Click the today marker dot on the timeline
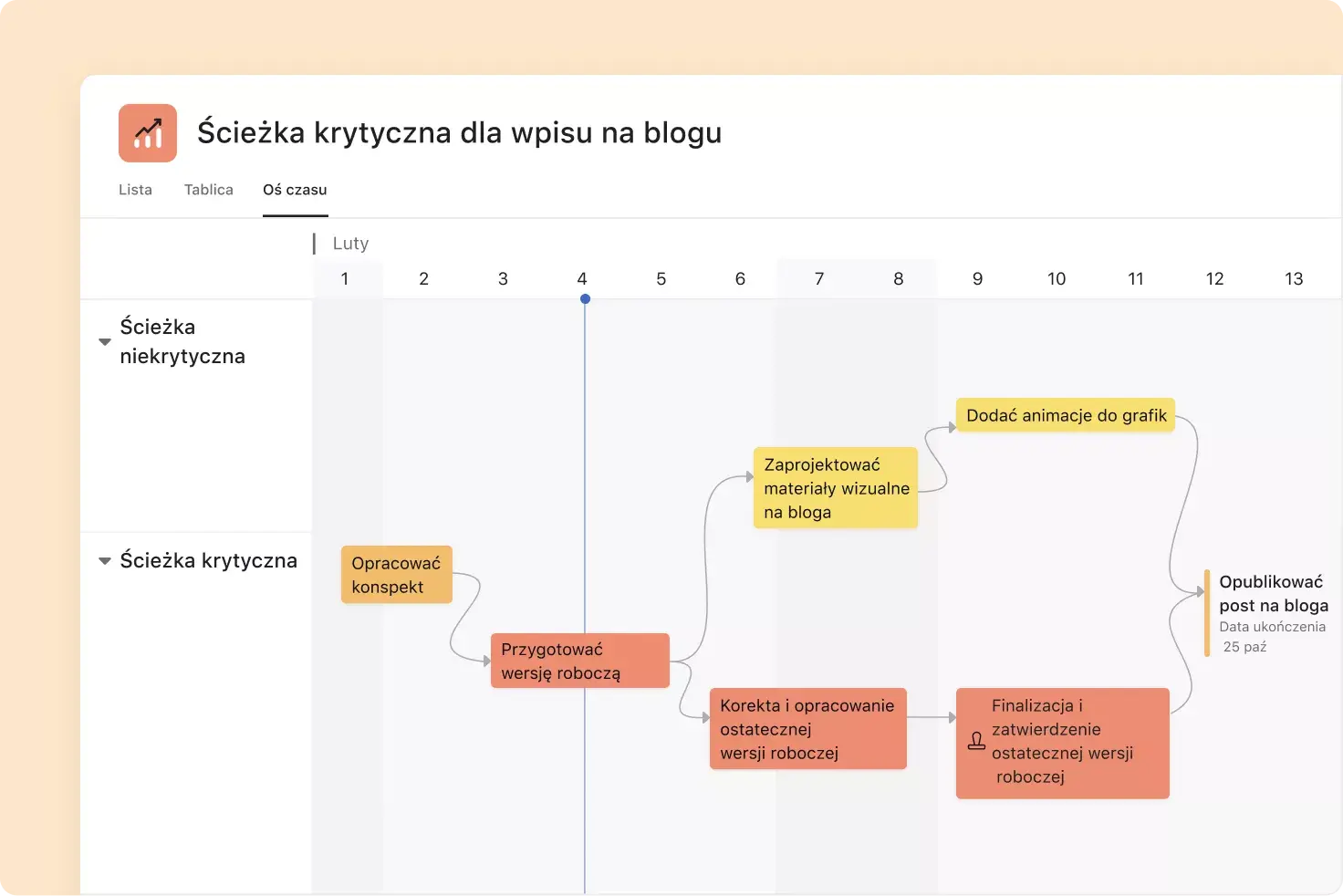The image size is (1343, 896). click(x=585, y=299)
